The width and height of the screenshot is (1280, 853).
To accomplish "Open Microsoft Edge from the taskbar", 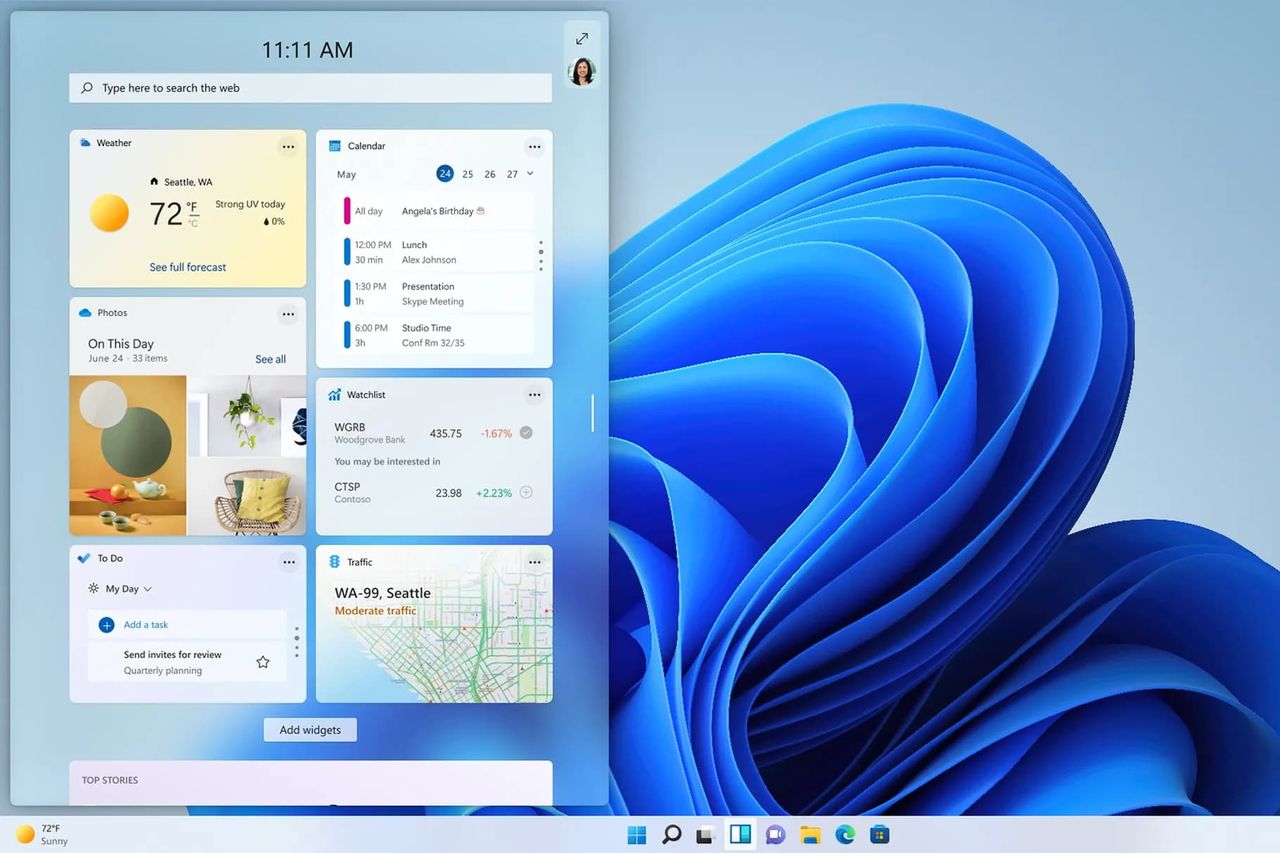I will pyautogui.click(x=845, y=833).
